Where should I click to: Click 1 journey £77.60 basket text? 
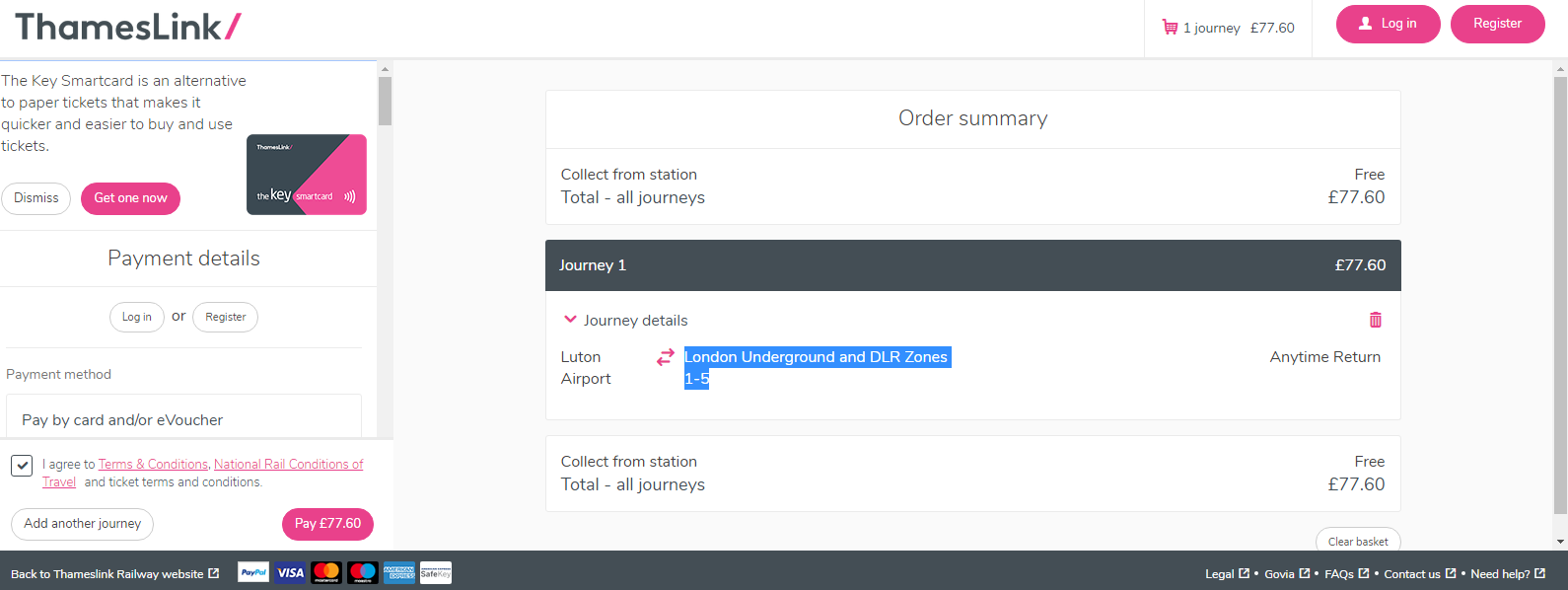(1239, 28)
